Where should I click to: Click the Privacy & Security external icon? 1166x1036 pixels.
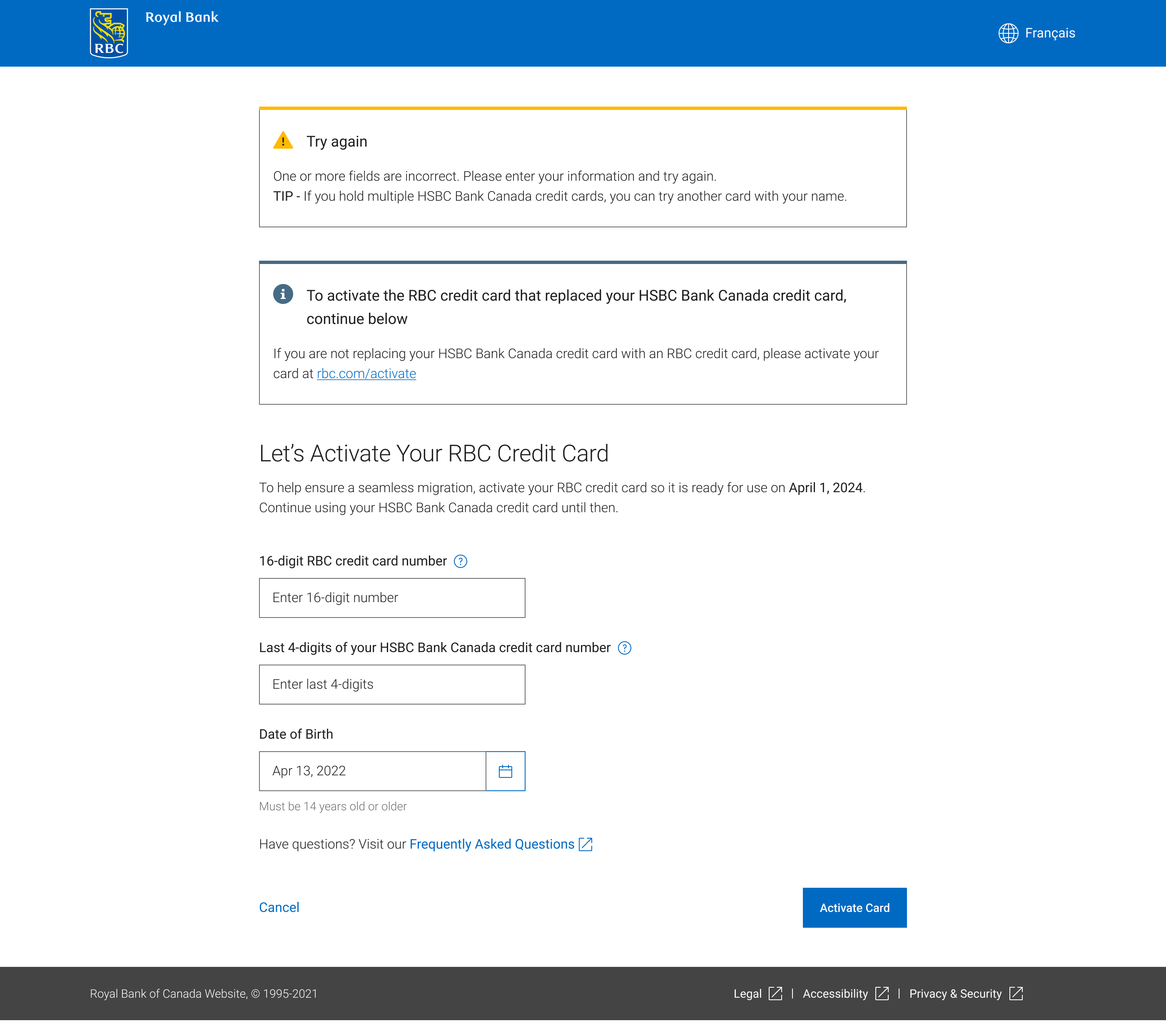tap(1016, 994)
